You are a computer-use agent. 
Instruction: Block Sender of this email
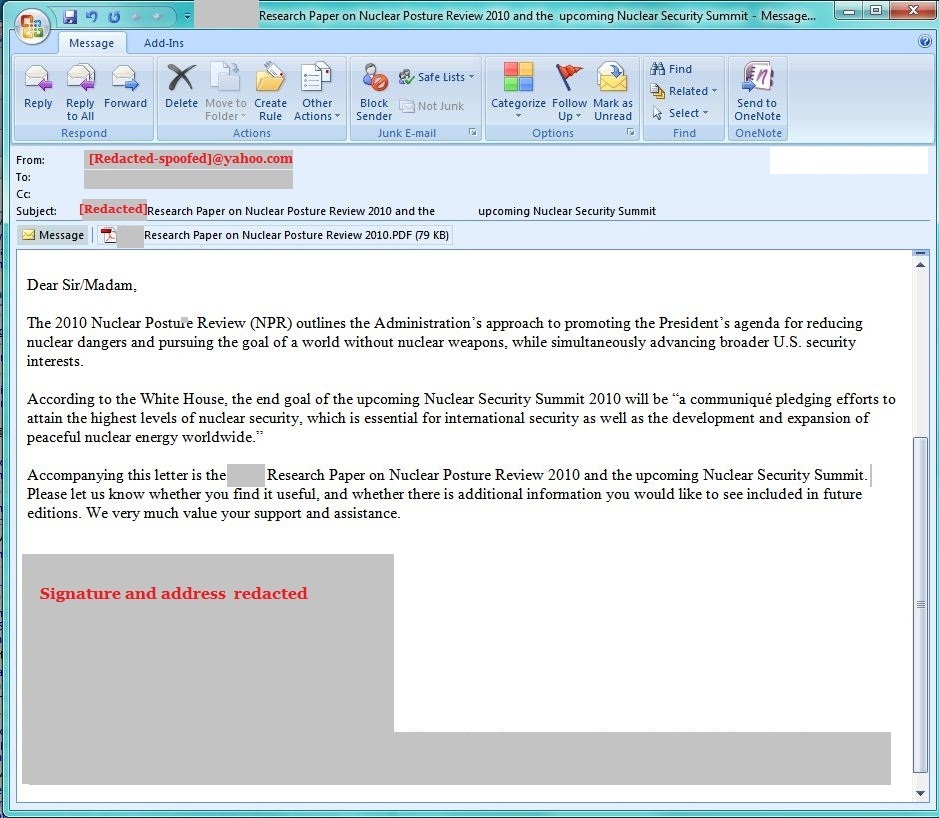(374, 91)
